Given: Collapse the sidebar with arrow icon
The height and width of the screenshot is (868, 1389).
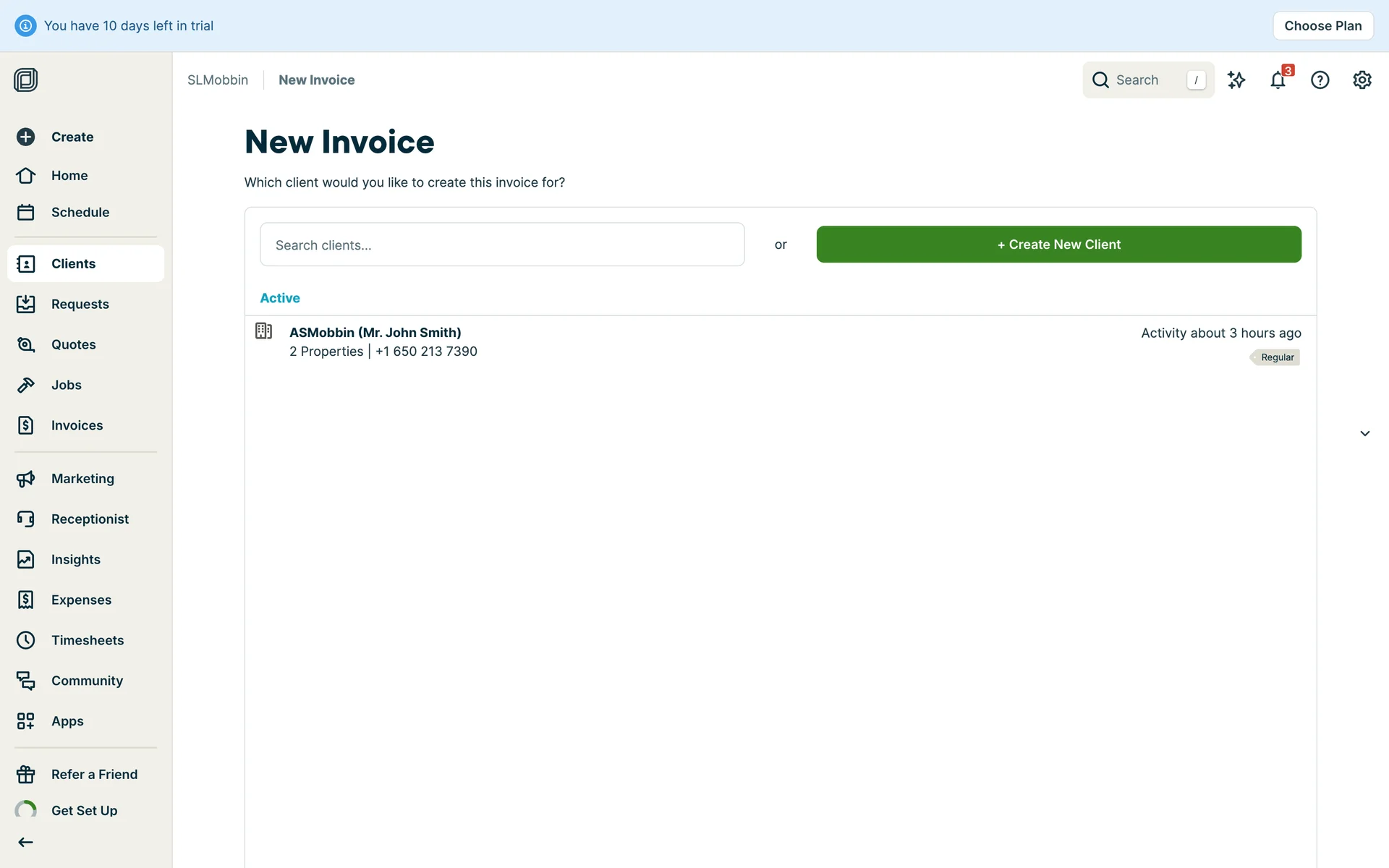Looking at the screenshot, I should (x=26, y=842).
